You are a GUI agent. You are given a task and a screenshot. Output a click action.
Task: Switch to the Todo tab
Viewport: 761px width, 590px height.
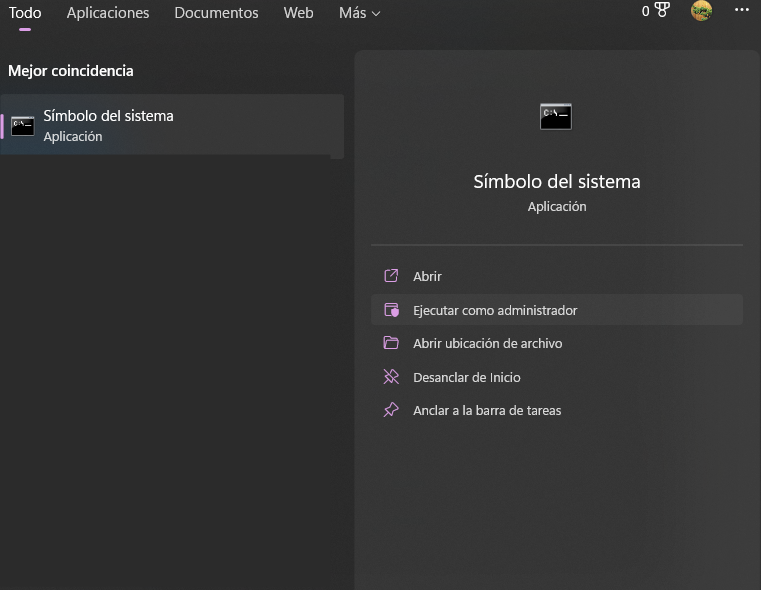pos(25,13)
